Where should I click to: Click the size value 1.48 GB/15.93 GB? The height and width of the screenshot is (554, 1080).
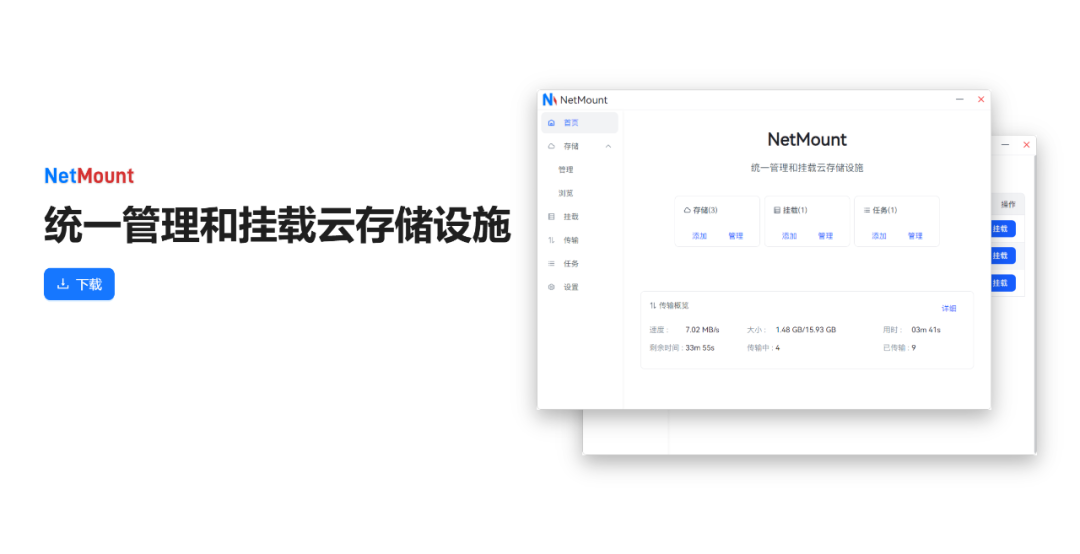pos(806,330)
